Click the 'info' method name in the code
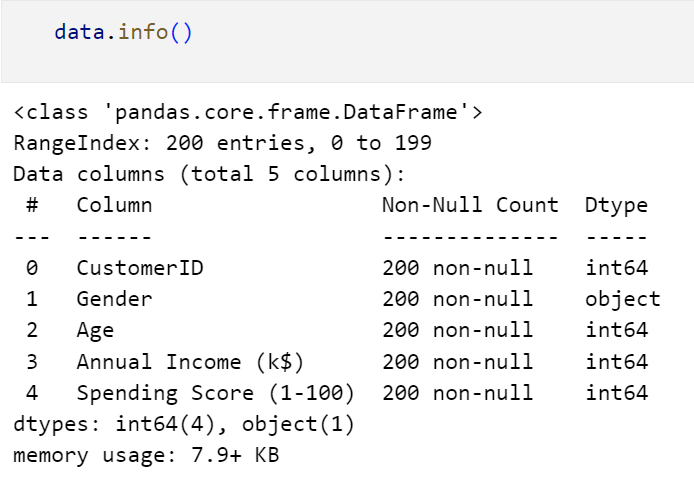Image resolution: width=694 pixels, height=481 pixels. 143,32
